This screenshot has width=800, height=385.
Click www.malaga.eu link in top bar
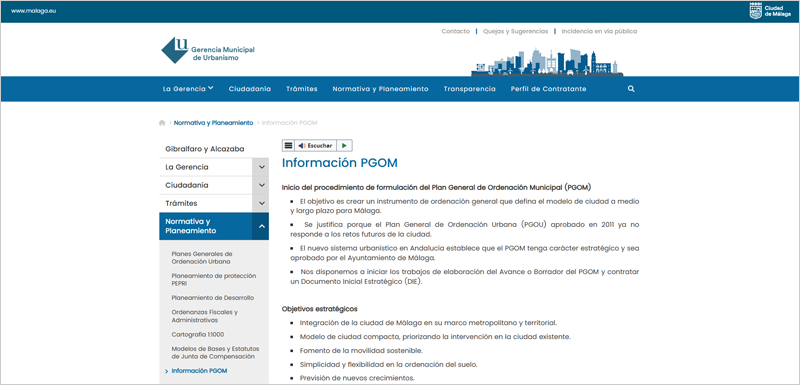tap(33, 11)
